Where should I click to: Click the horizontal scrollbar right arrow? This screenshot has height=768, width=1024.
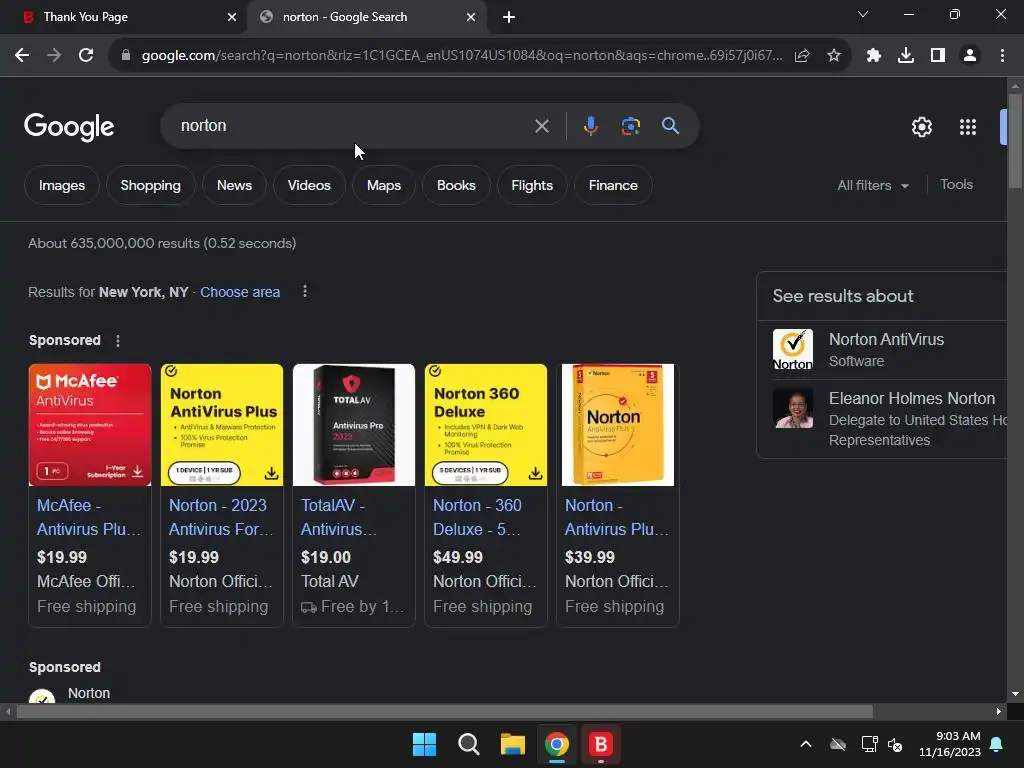click(999, 711)
